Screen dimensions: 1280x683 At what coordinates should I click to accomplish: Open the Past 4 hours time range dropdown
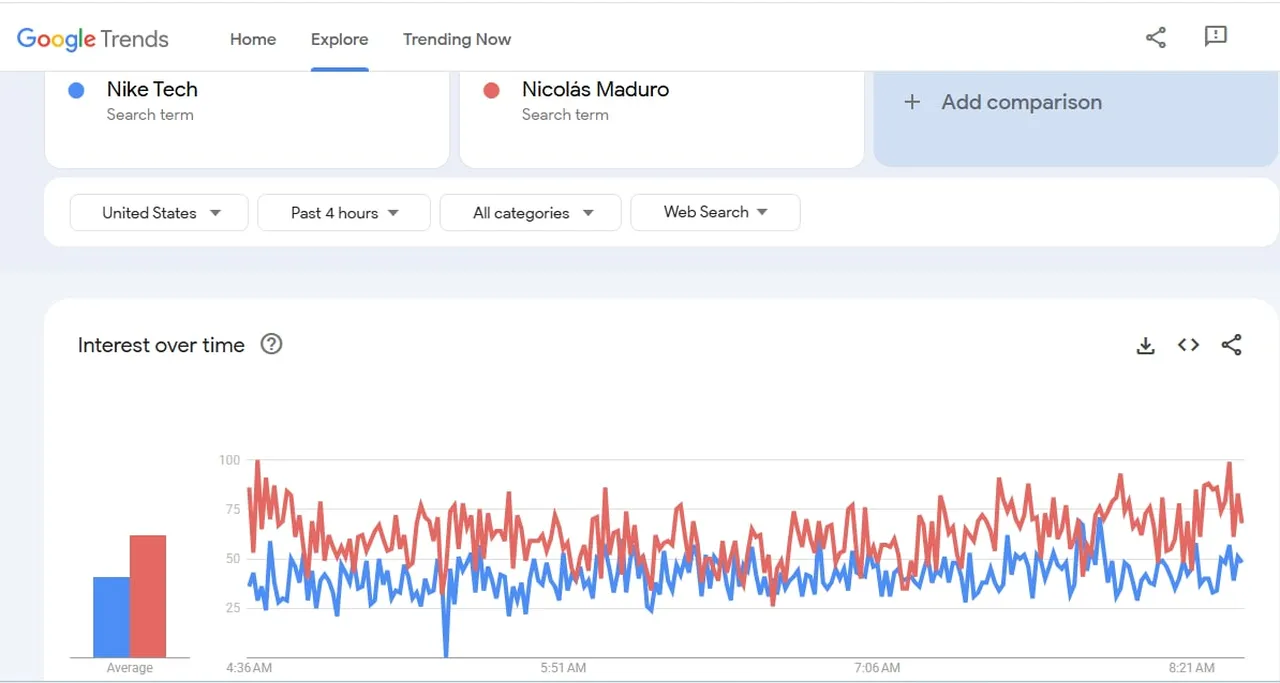coord(344,213)
